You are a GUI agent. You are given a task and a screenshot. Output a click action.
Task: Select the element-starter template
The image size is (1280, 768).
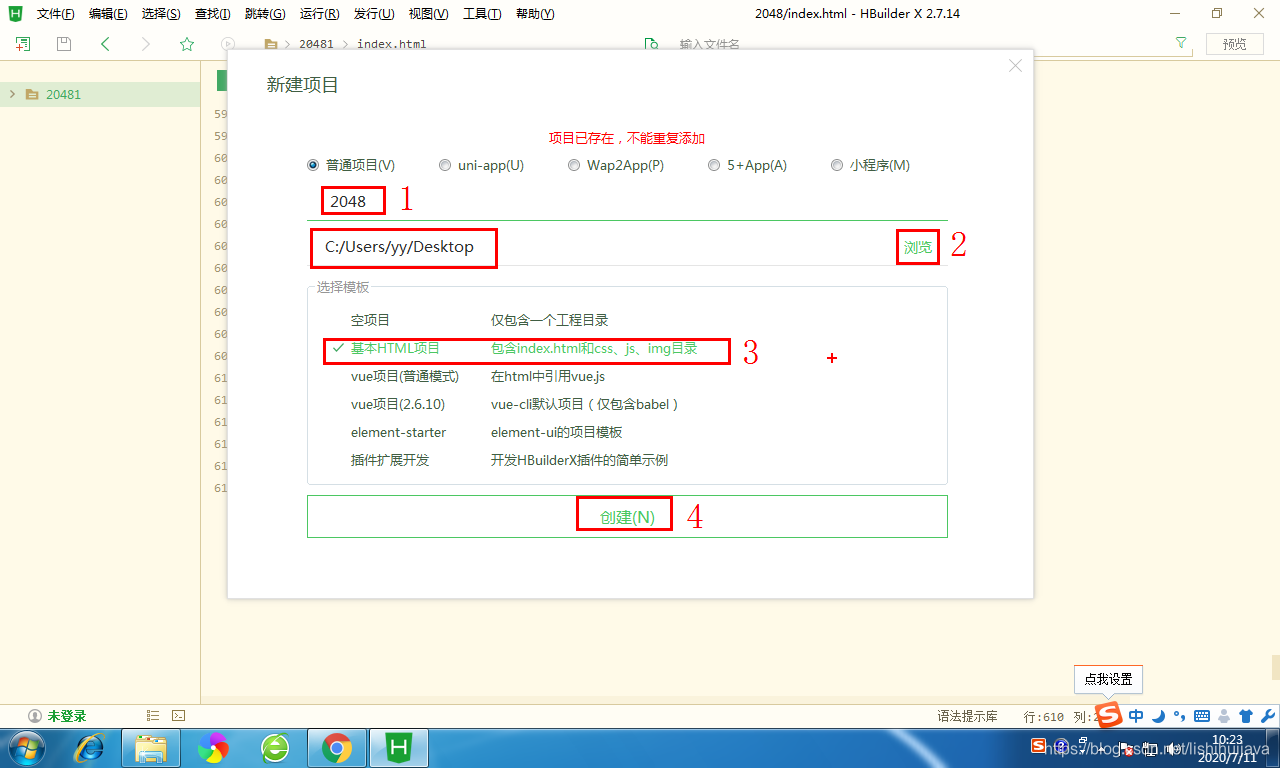coord(627,432)
